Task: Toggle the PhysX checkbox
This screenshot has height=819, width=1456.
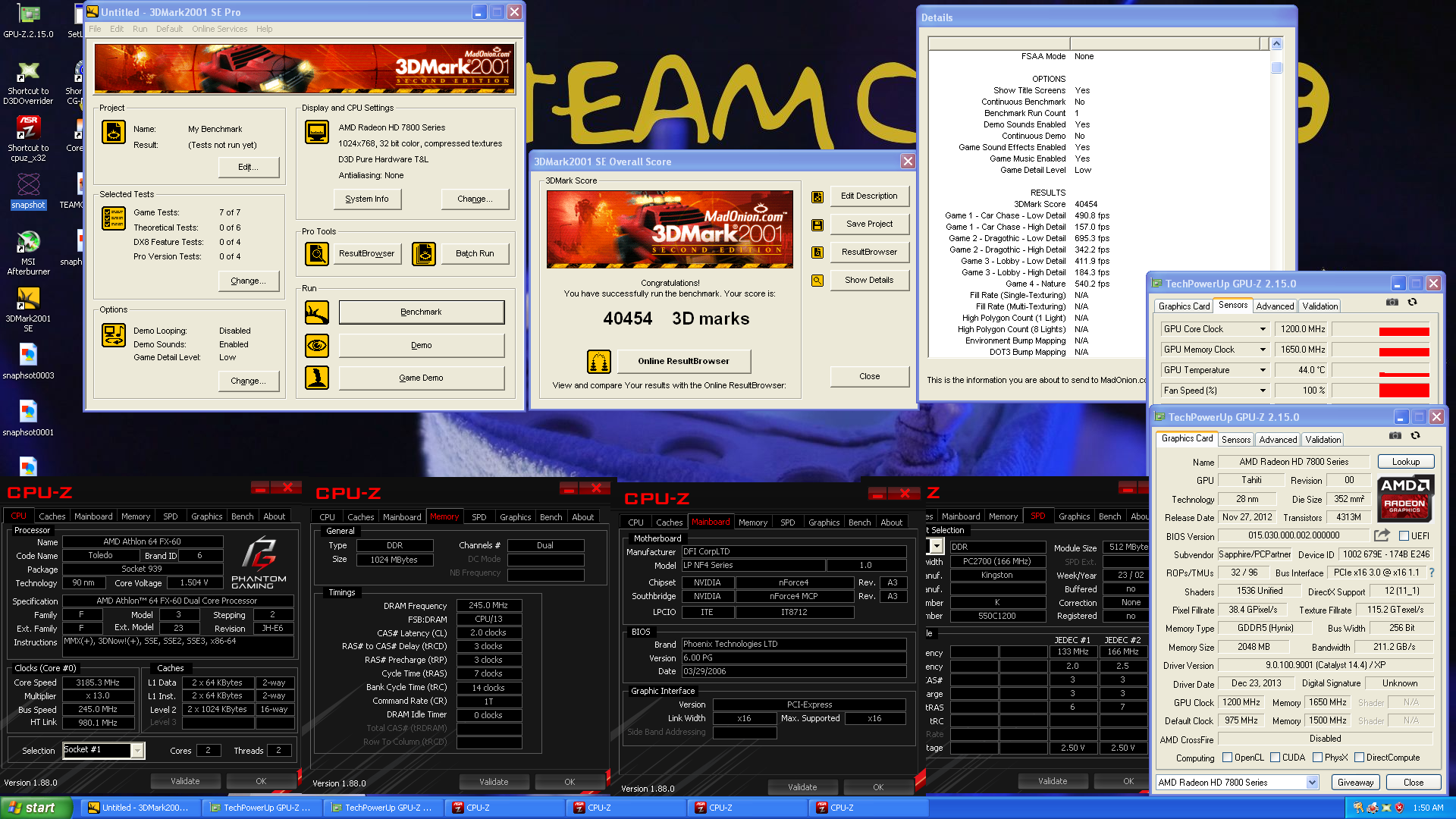Action: click(1317, 758)
